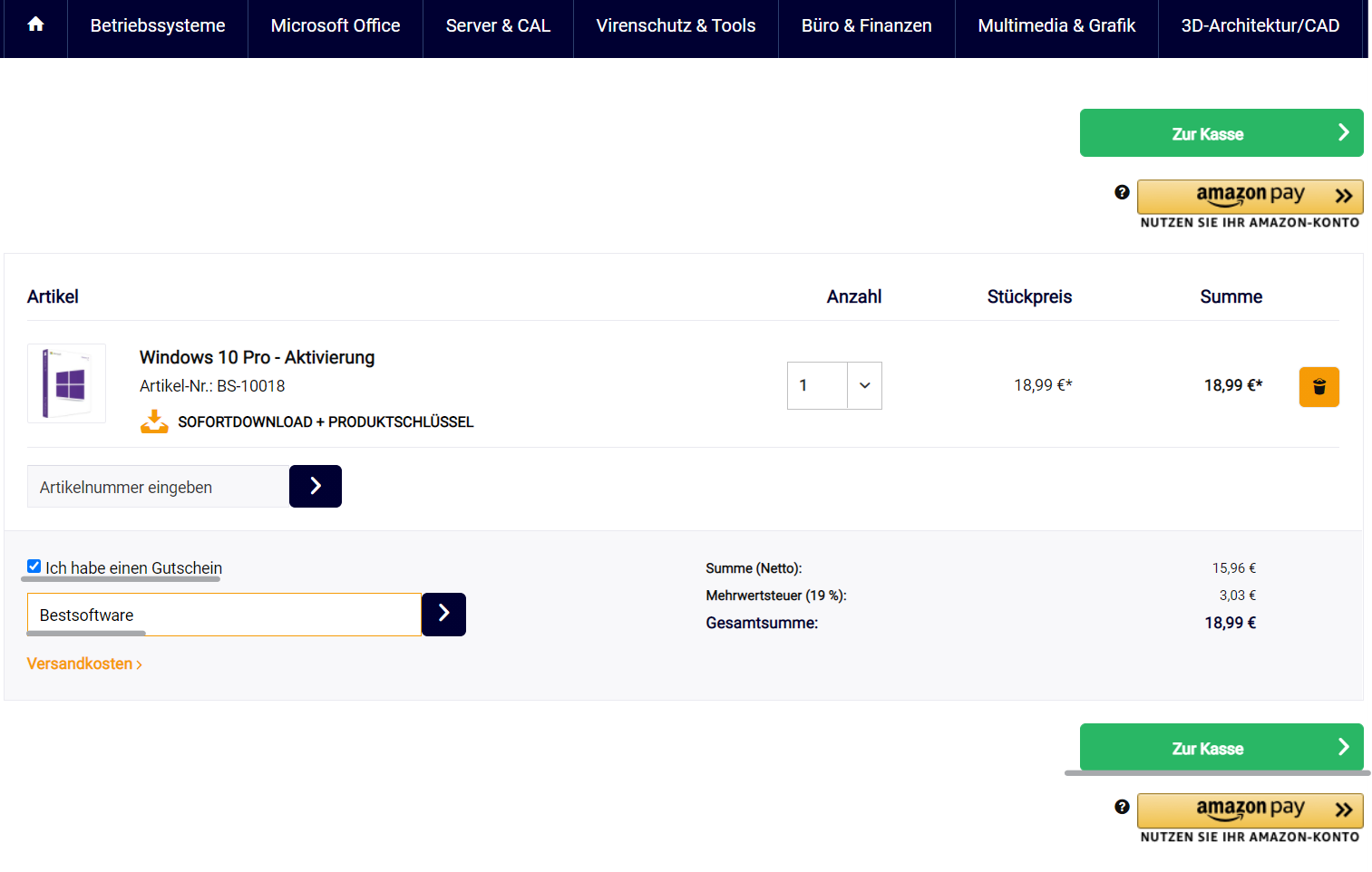Select the Virenschutz & Tools menu item
1372x872 pixels.
pos(675,25)
